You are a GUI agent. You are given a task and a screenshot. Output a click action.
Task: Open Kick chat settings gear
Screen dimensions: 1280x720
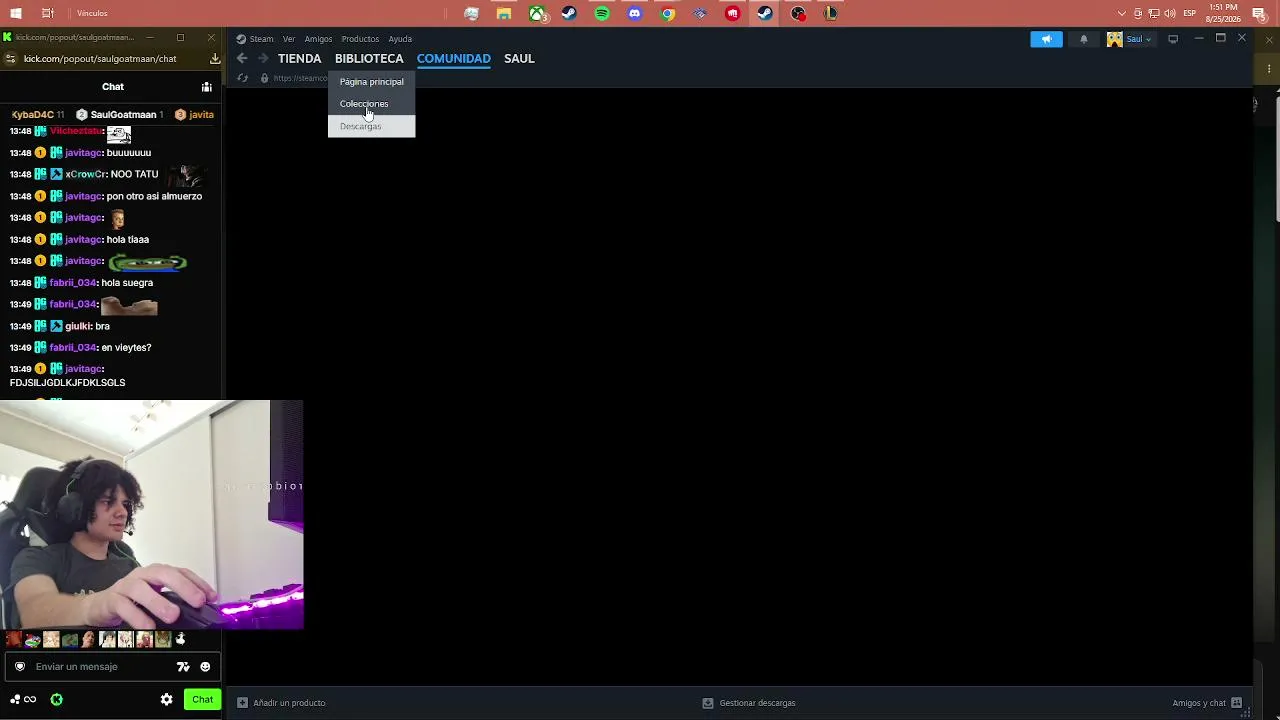coord(167,700)
